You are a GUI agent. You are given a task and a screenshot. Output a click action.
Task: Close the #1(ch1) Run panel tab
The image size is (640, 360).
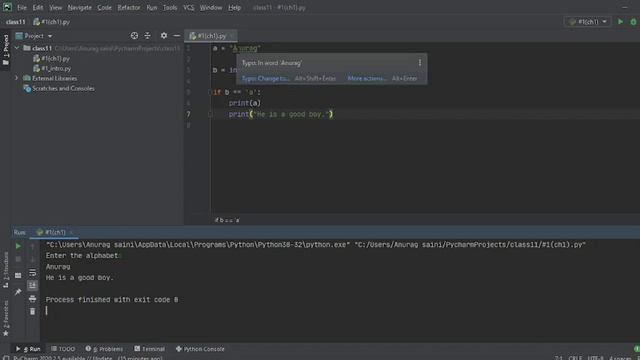(71, 232)
